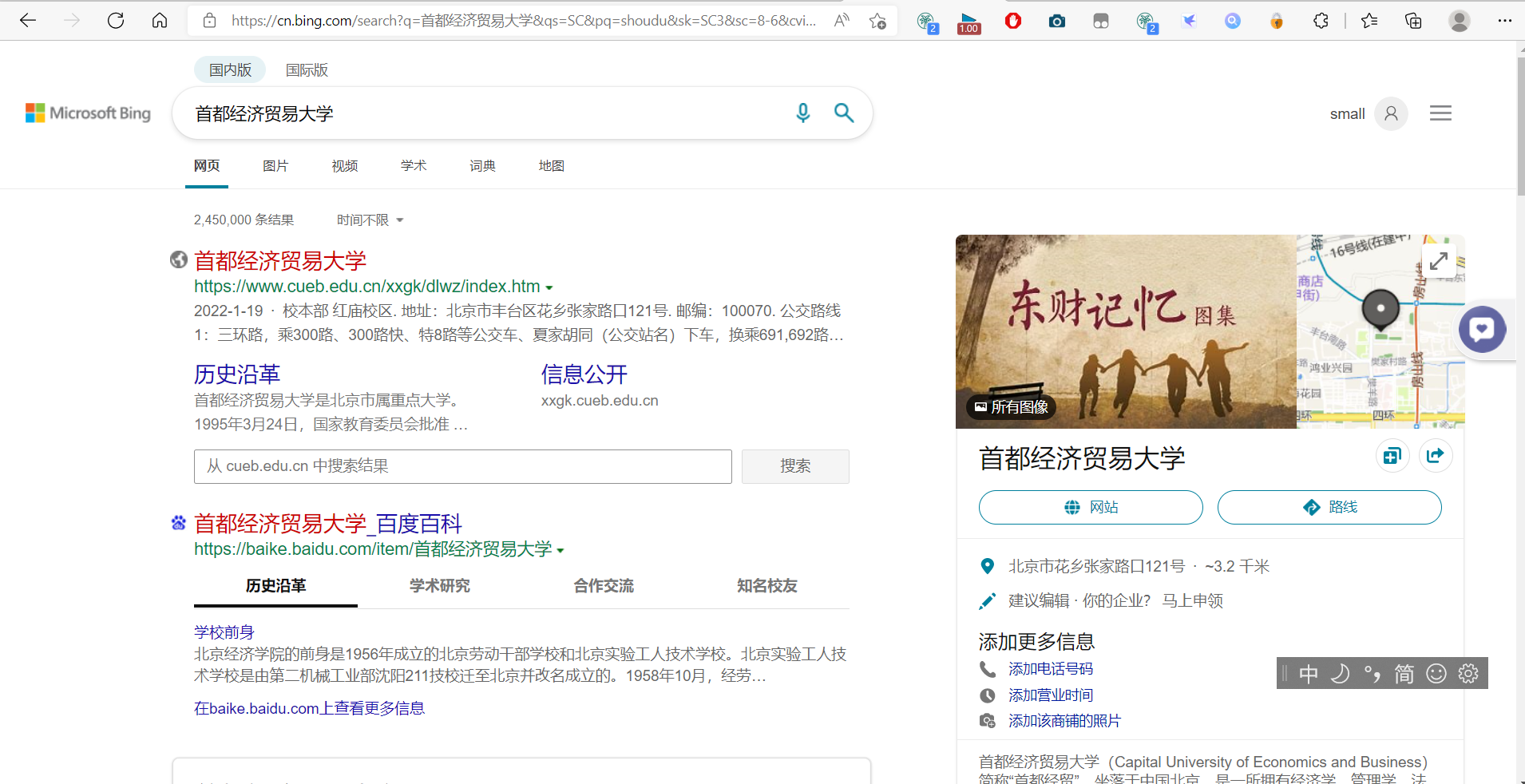Open the first 首都经济贸易大学 result link
This screenshot has width=1525, height=784.
pyautogui.click(x=280, y=260)
